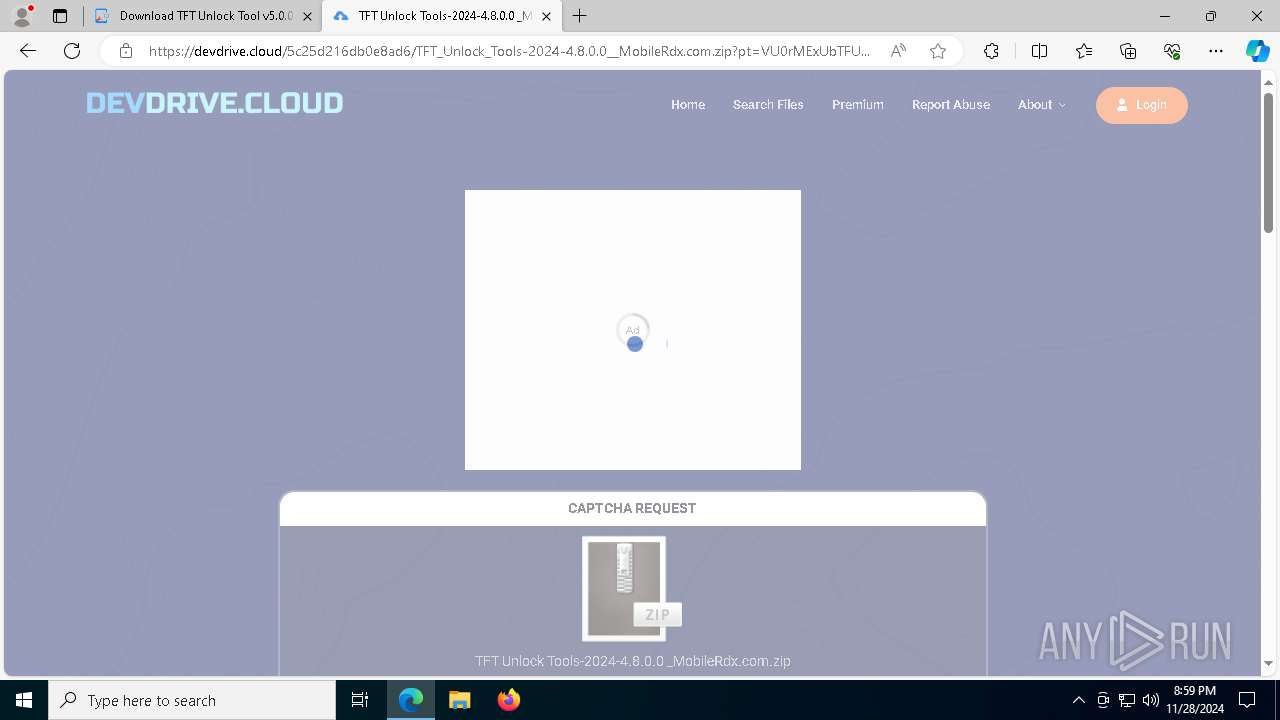Open File Explorer from taskbar
This screenshot has height=720, width=1280.
click(459, 700)
